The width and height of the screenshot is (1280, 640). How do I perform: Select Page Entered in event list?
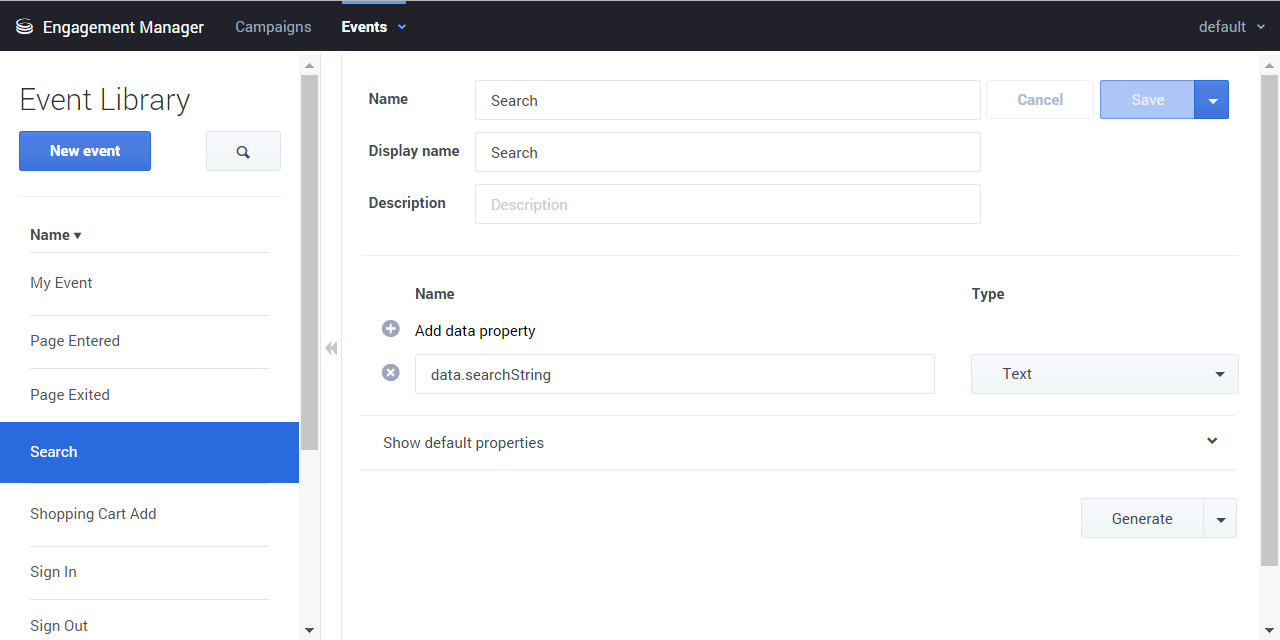point(75,341)
